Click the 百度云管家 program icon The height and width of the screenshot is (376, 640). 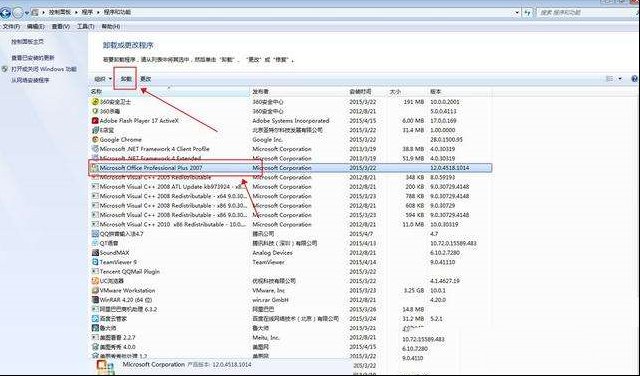[x=95, y=318]
